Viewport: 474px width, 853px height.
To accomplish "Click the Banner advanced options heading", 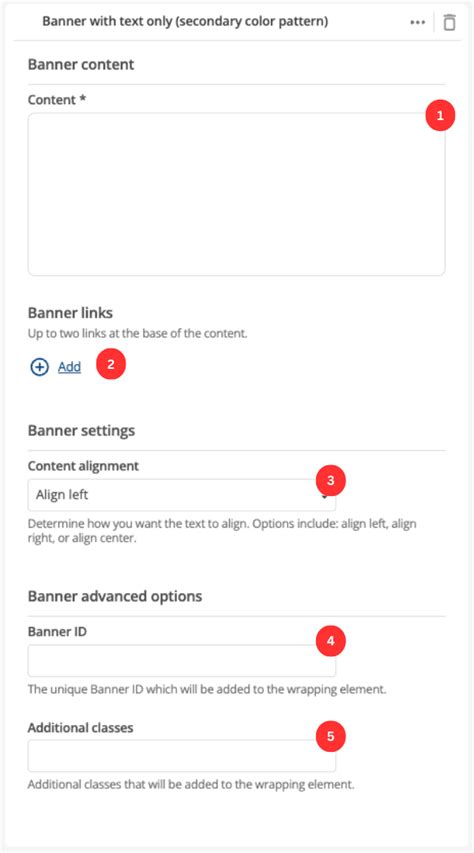I will [115, 596].
